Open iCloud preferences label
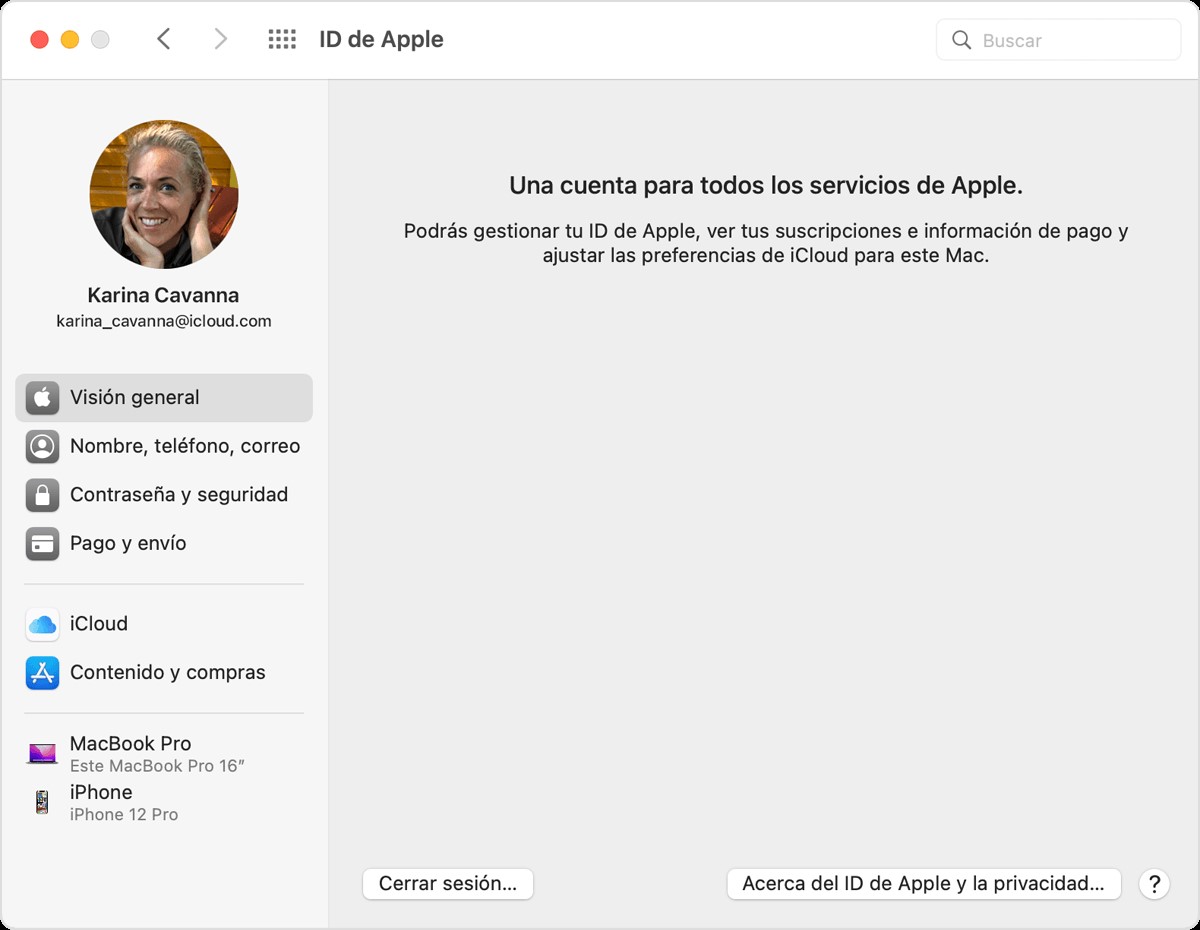The height and width of the screenshot is (930, 1200). [99, 623]
